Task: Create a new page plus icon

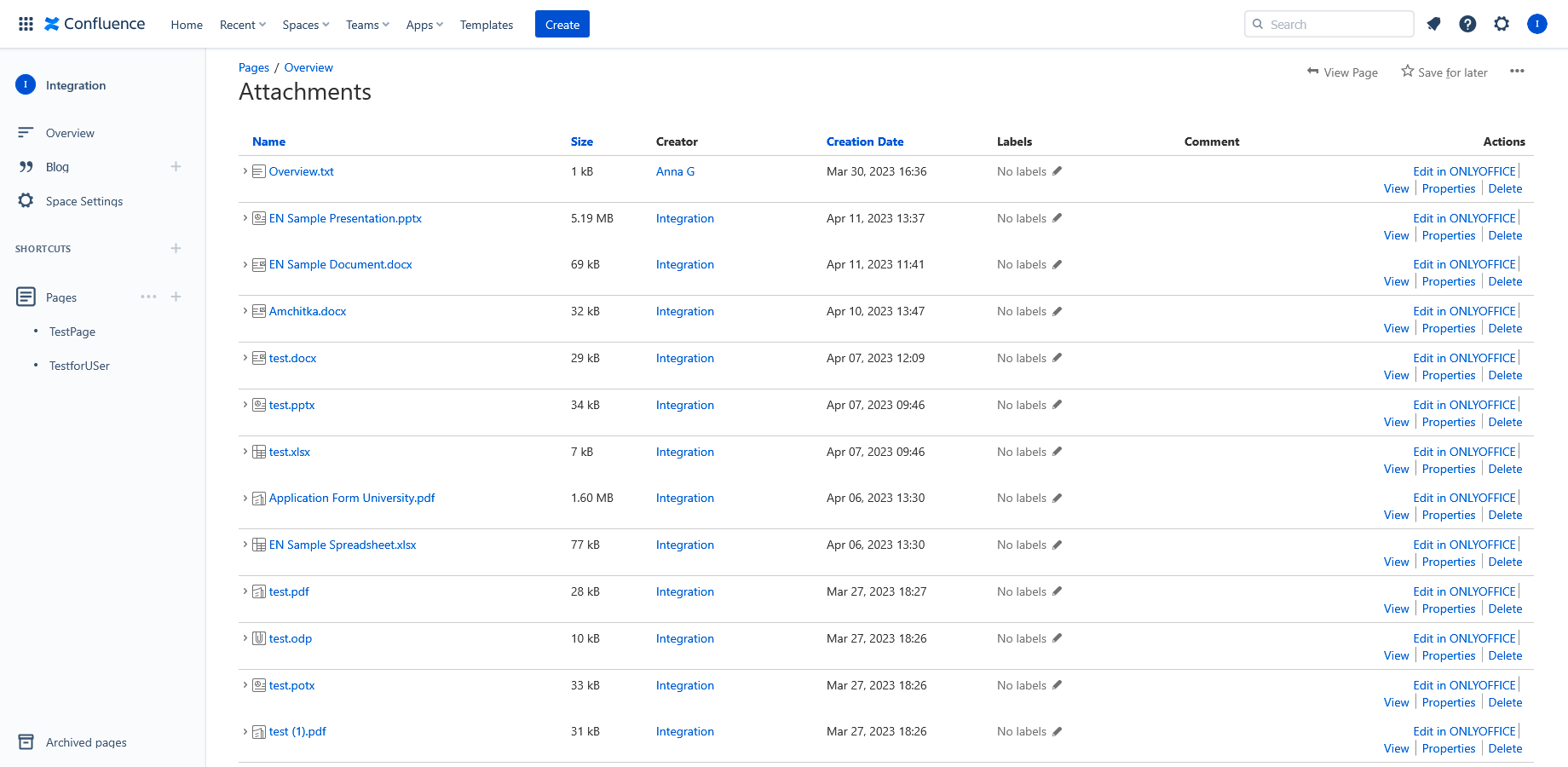Action: click(x=176, y=297)
